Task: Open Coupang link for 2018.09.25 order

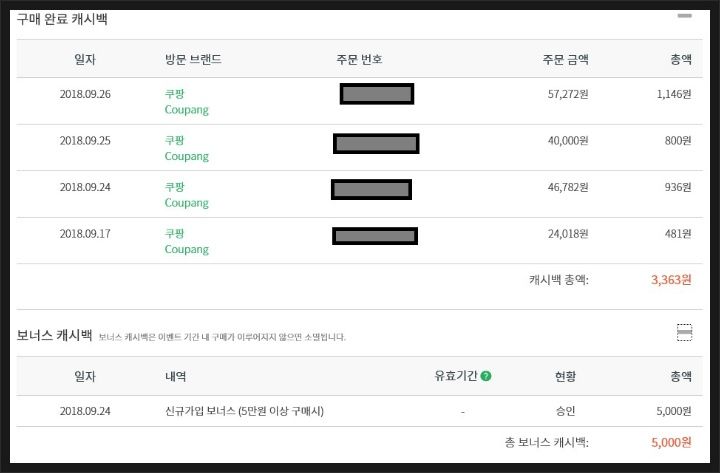Action: (186, 156)
